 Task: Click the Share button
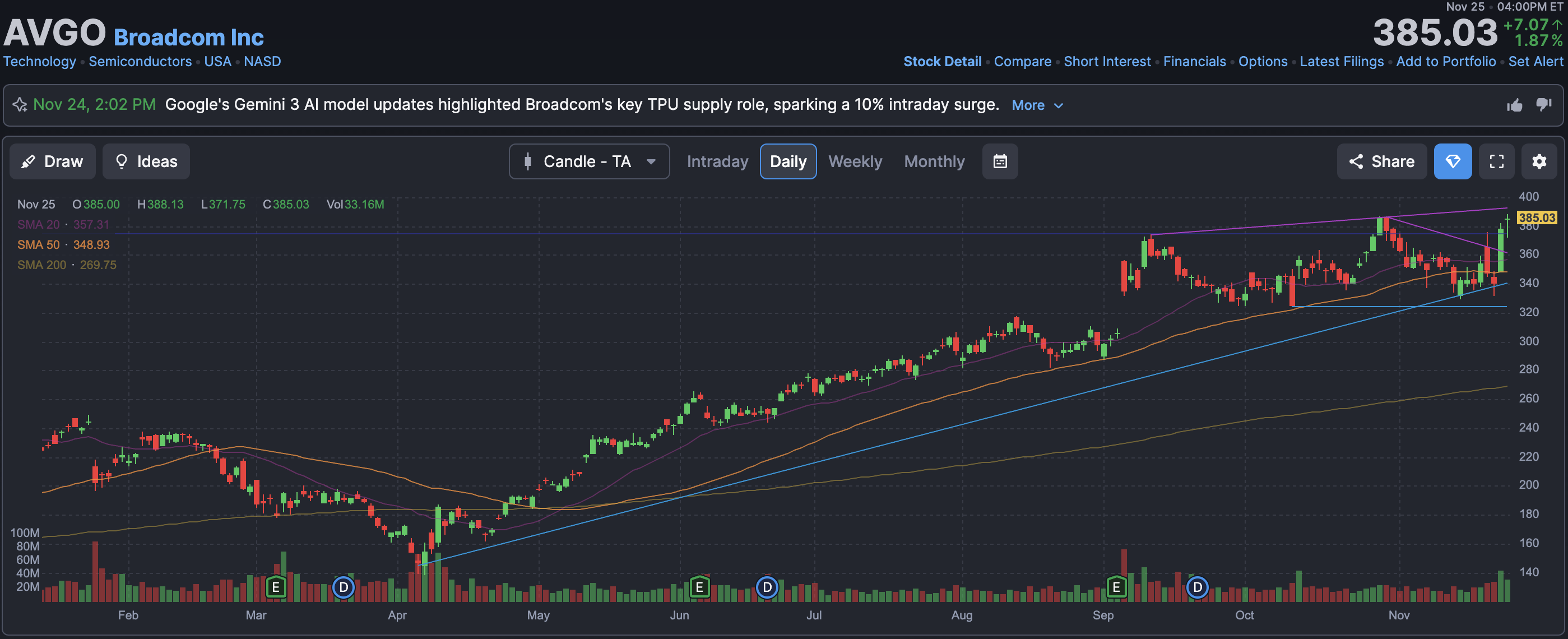[x=1381, y=161]
